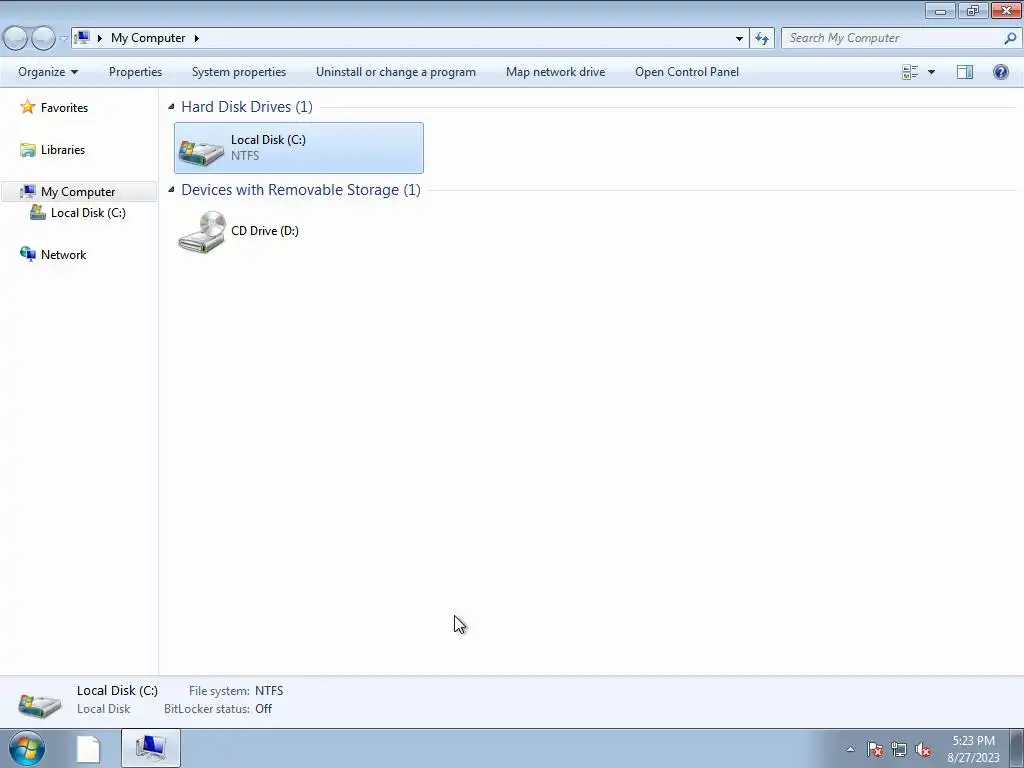Click the Back navigation arrow
Viewport: 1024px width, 768px height.
15,38
